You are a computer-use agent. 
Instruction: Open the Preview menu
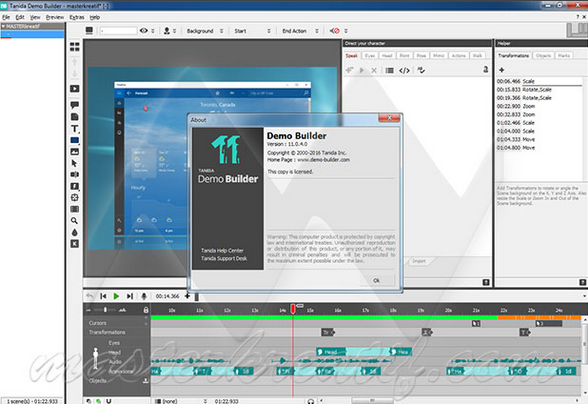point(55,17)
